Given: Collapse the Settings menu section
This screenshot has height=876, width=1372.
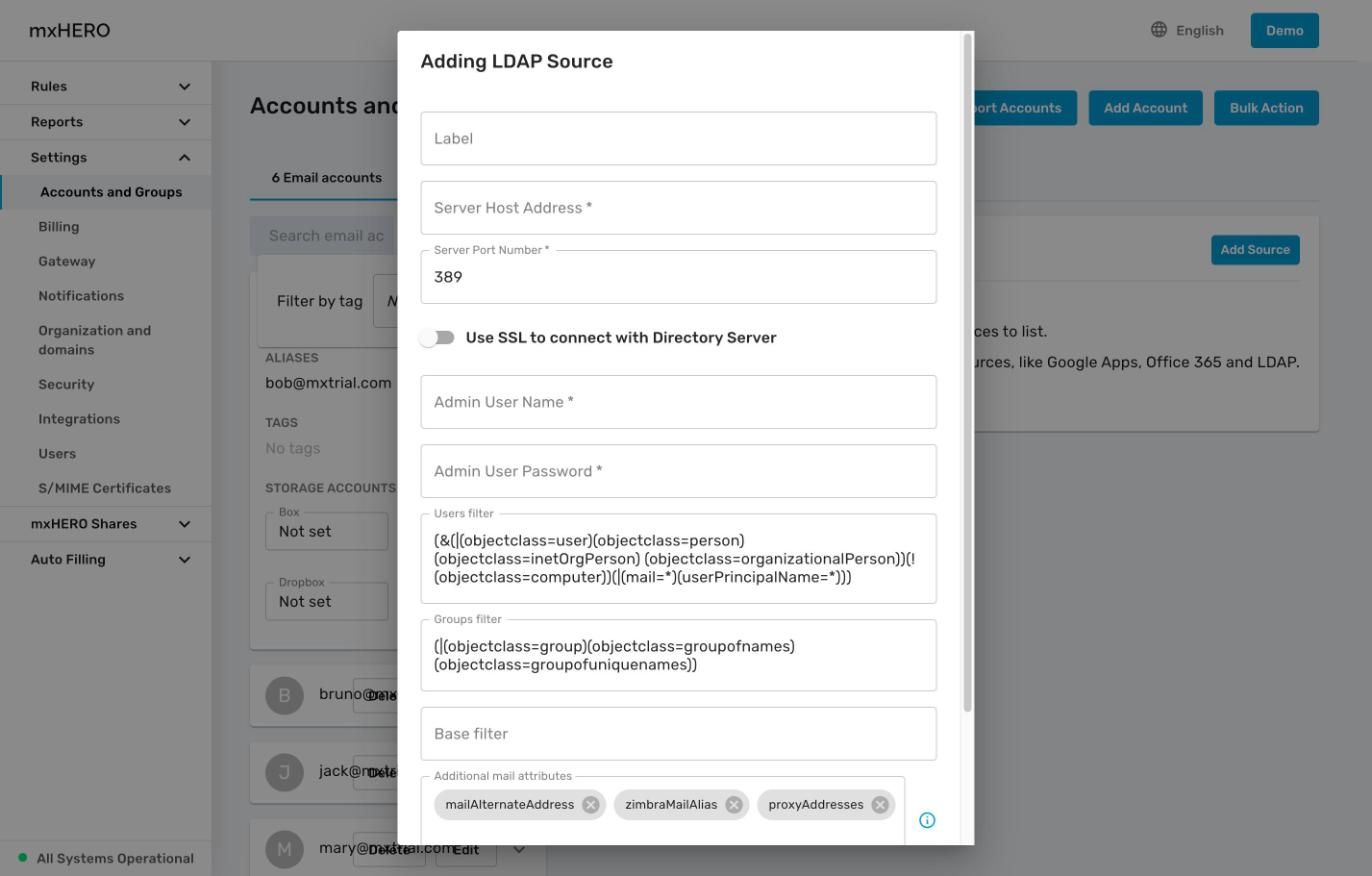Looking at the screenshot, I should click(105, 158).
